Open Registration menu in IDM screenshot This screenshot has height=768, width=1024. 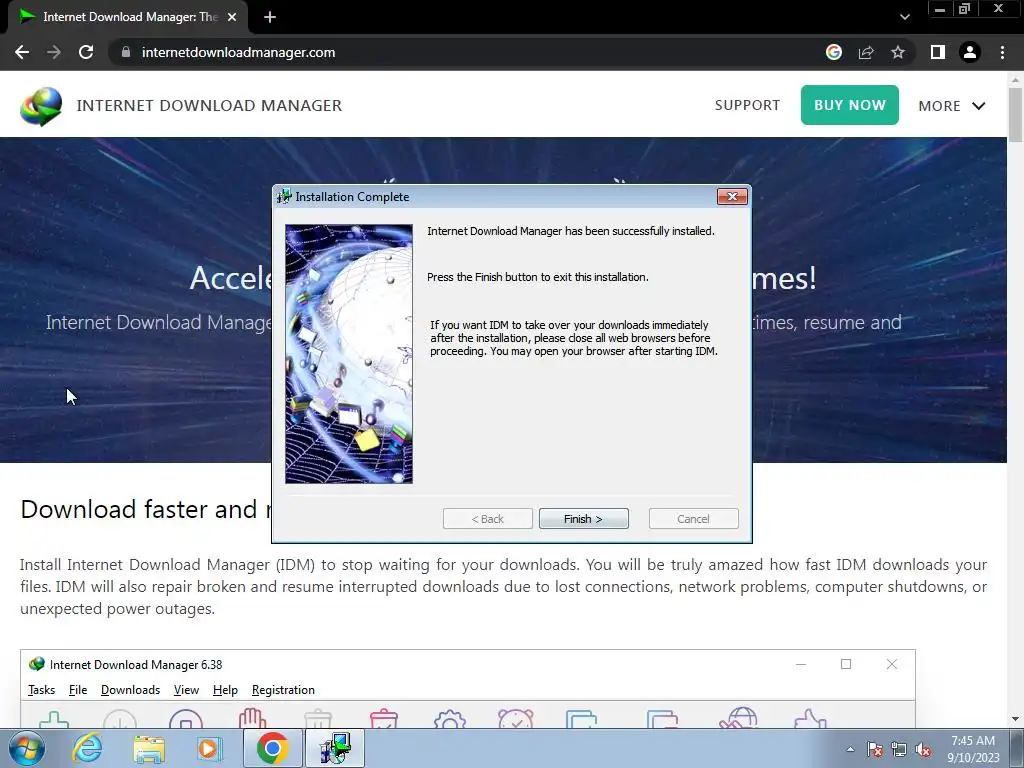point(283,690)
